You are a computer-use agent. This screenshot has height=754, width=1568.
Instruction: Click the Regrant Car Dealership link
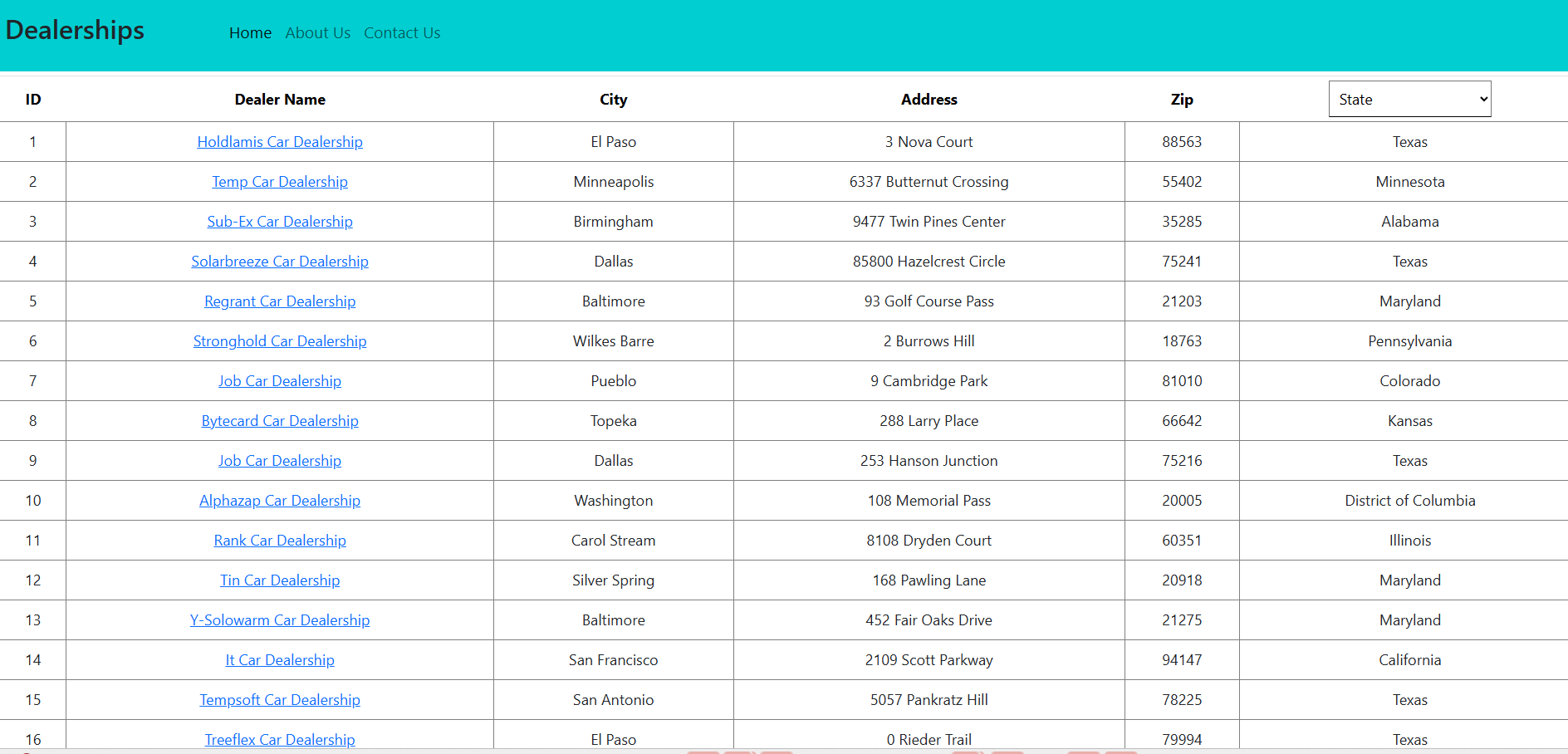point(280,301)
